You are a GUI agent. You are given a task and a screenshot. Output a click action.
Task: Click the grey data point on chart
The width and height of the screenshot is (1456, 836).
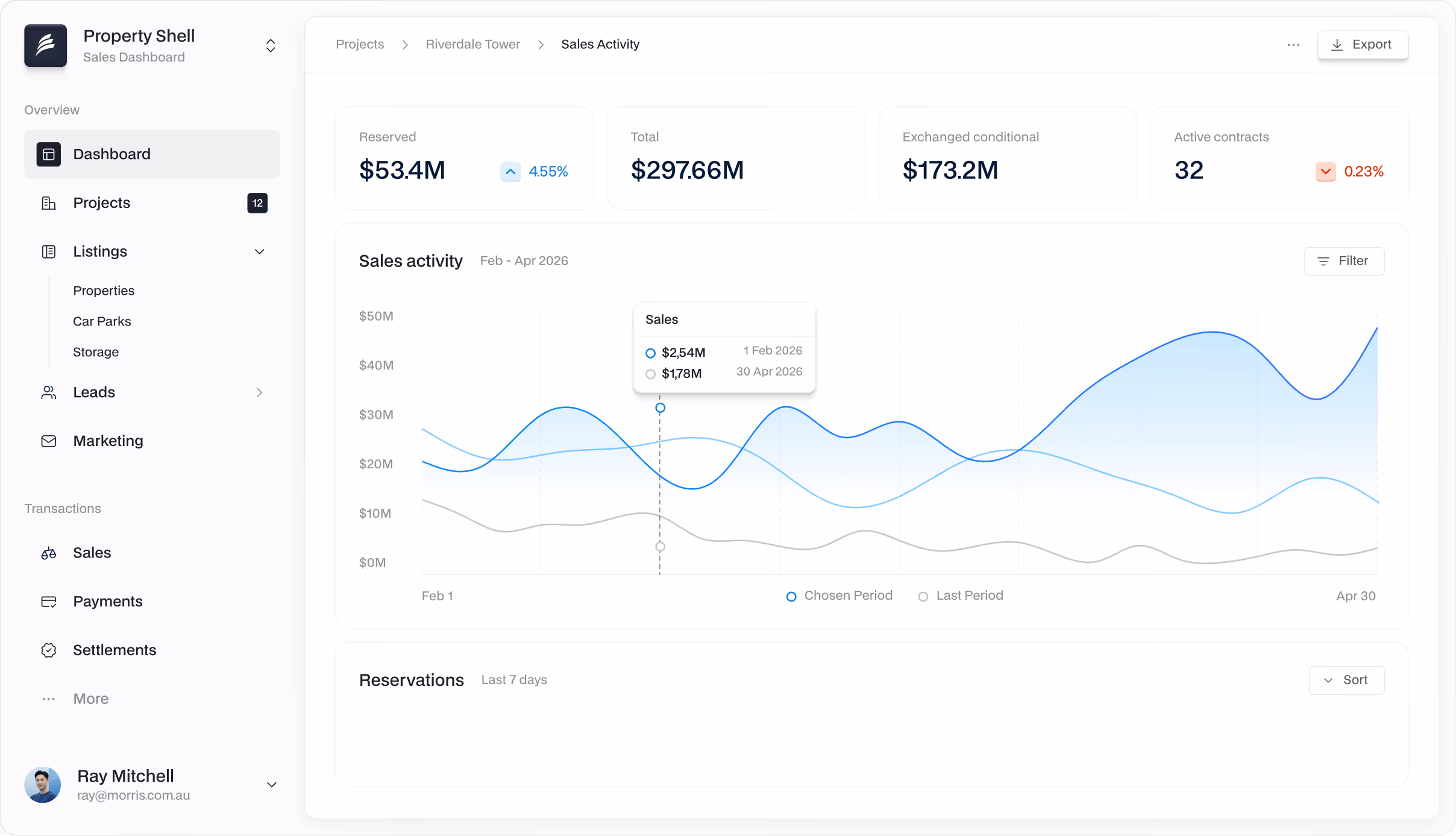pos(660,547)
